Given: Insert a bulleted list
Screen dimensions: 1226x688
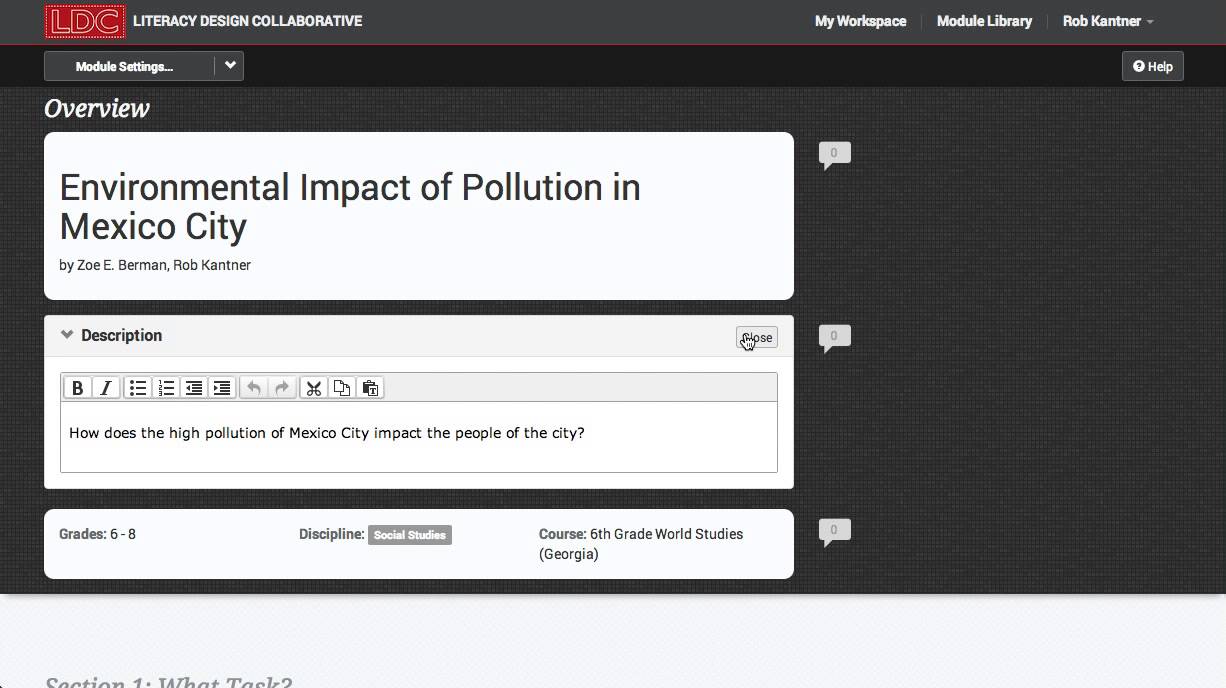Looking at the screenshot, I should pyautogui.click(x=138, y=388).
